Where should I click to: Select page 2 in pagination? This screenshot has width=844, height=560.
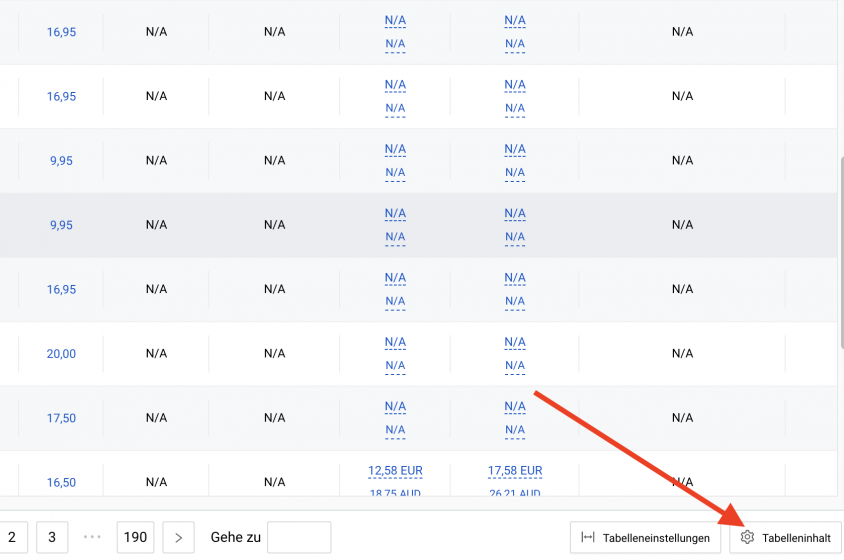[12, 537]
